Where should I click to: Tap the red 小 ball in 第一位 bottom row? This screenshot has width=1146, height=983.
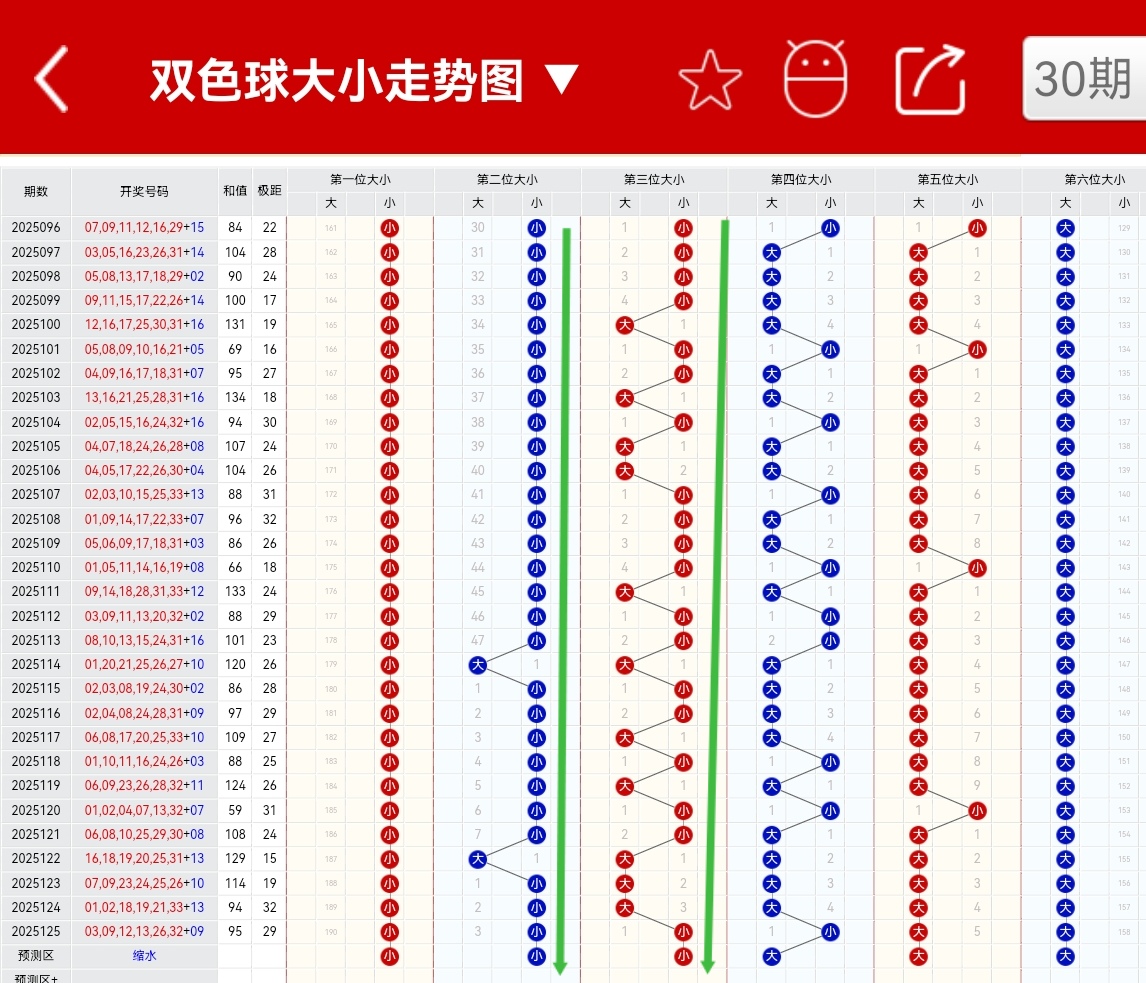(390, 956)
